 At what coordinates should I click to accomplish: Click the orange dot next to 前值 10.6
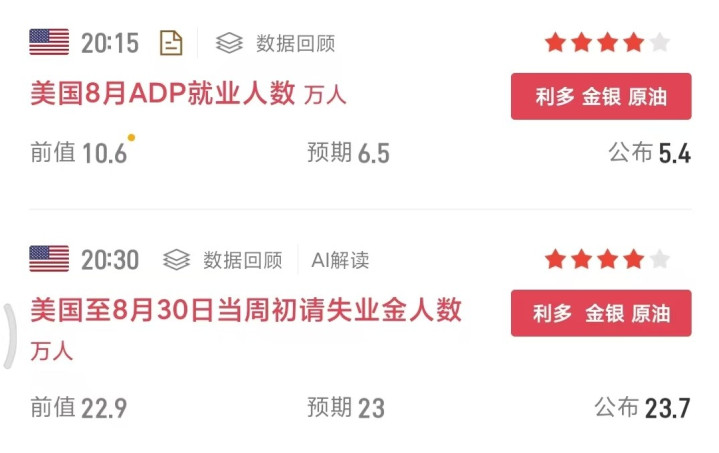tap(131, 137)
